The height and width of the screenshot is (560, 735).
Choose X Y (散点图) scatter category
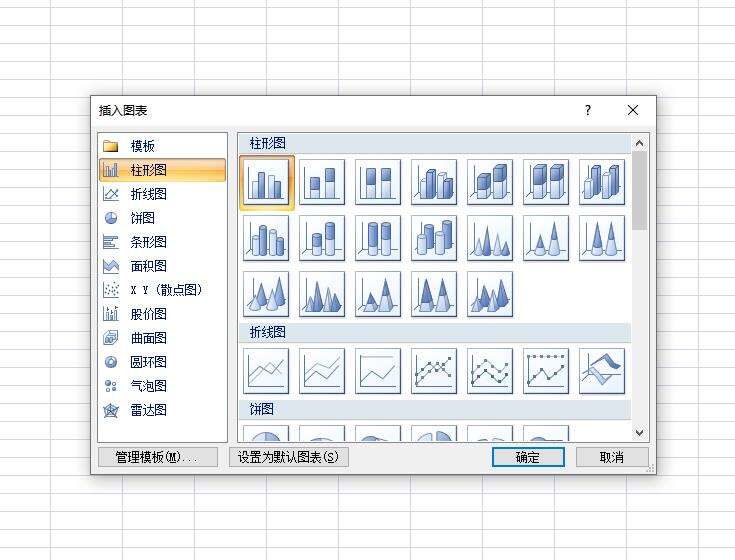(162, 290)
